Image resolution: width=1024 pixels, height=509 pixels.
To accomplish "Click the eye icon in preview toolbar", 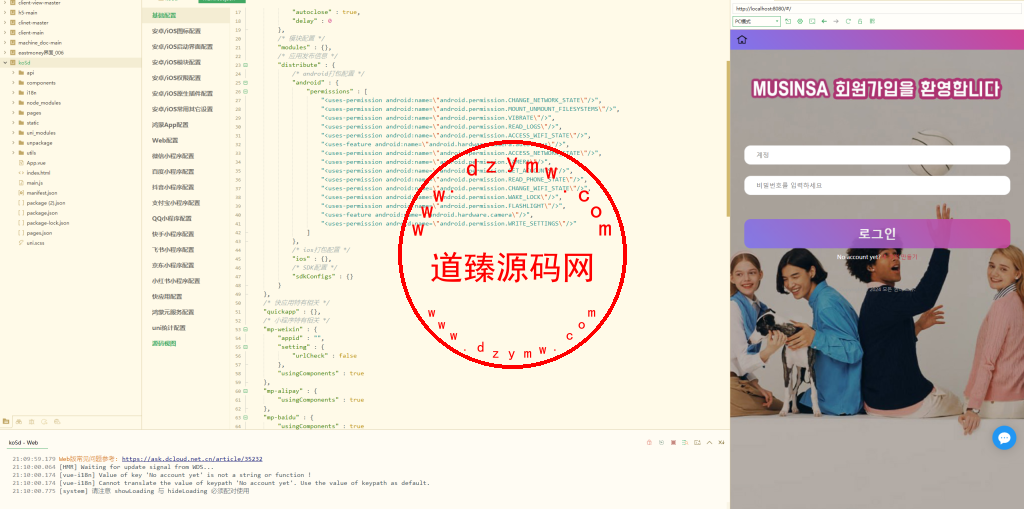I will [x=800, y=22].
